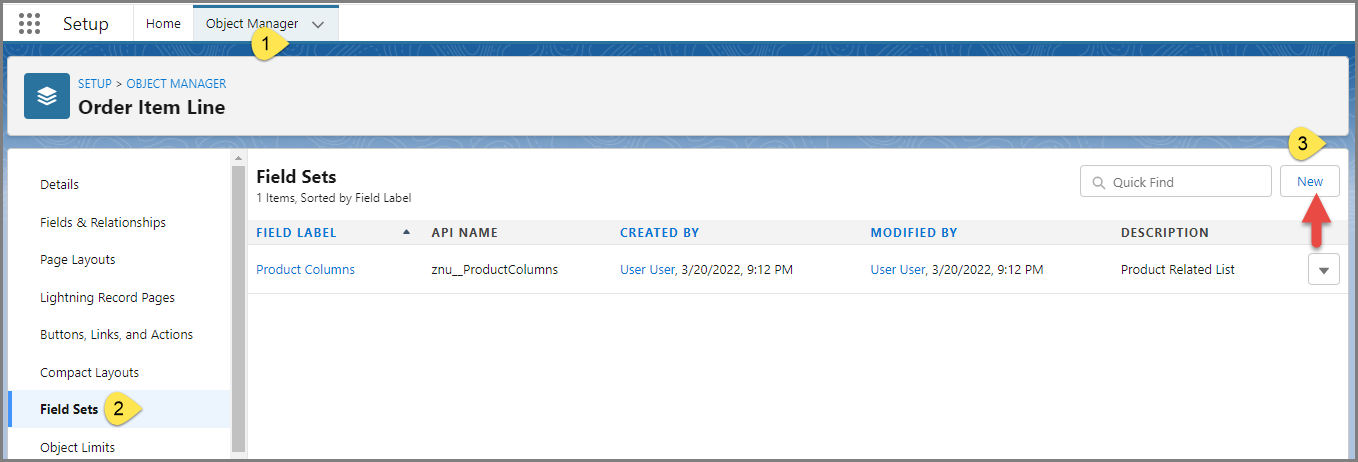Go to OBJECT MANAGER breadcrumb link
1358x462 pixels.
point(176,84)
